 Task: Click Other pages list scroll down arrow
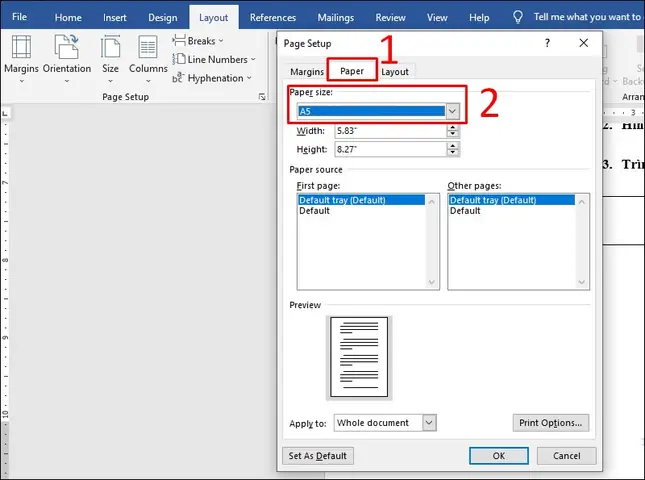(582, 282)
